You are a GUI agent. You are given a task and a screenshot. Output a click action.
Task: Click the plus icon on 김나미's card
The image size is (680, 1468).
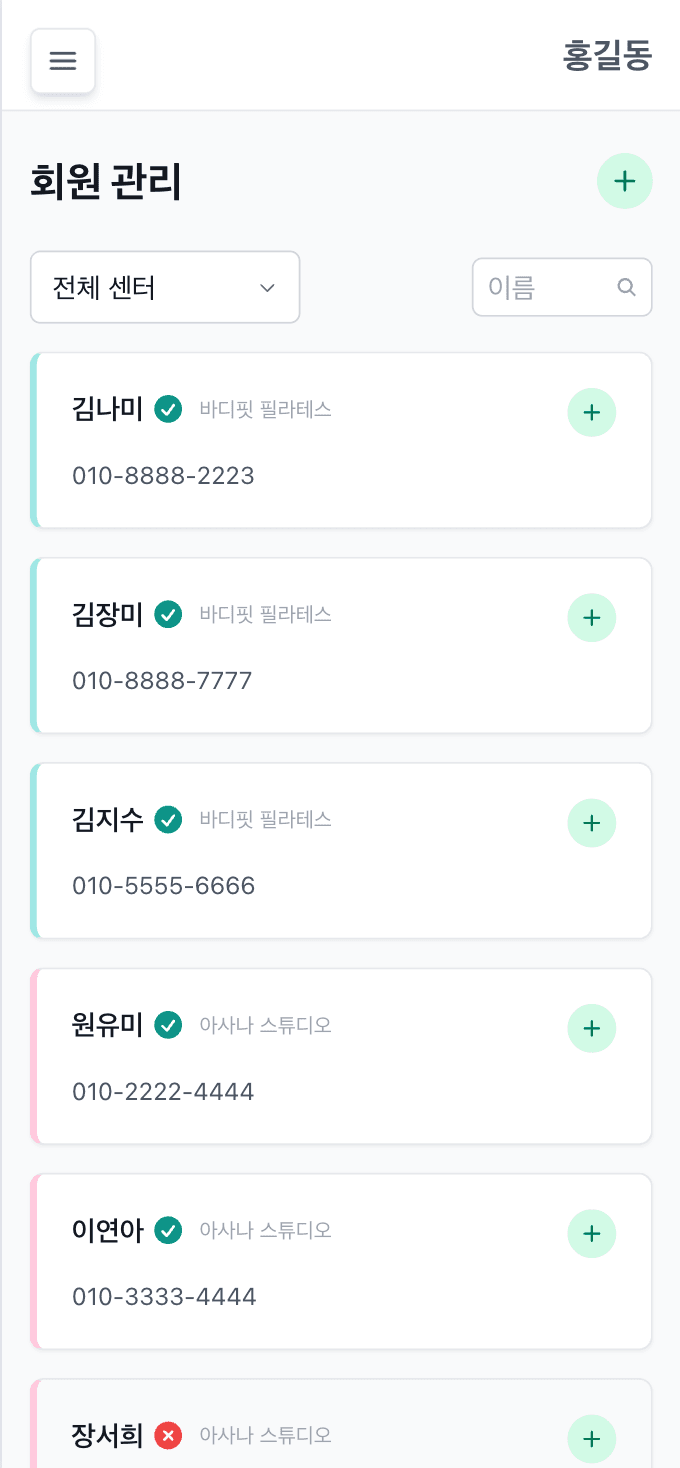pyautogui.click(x=591, y=412)
